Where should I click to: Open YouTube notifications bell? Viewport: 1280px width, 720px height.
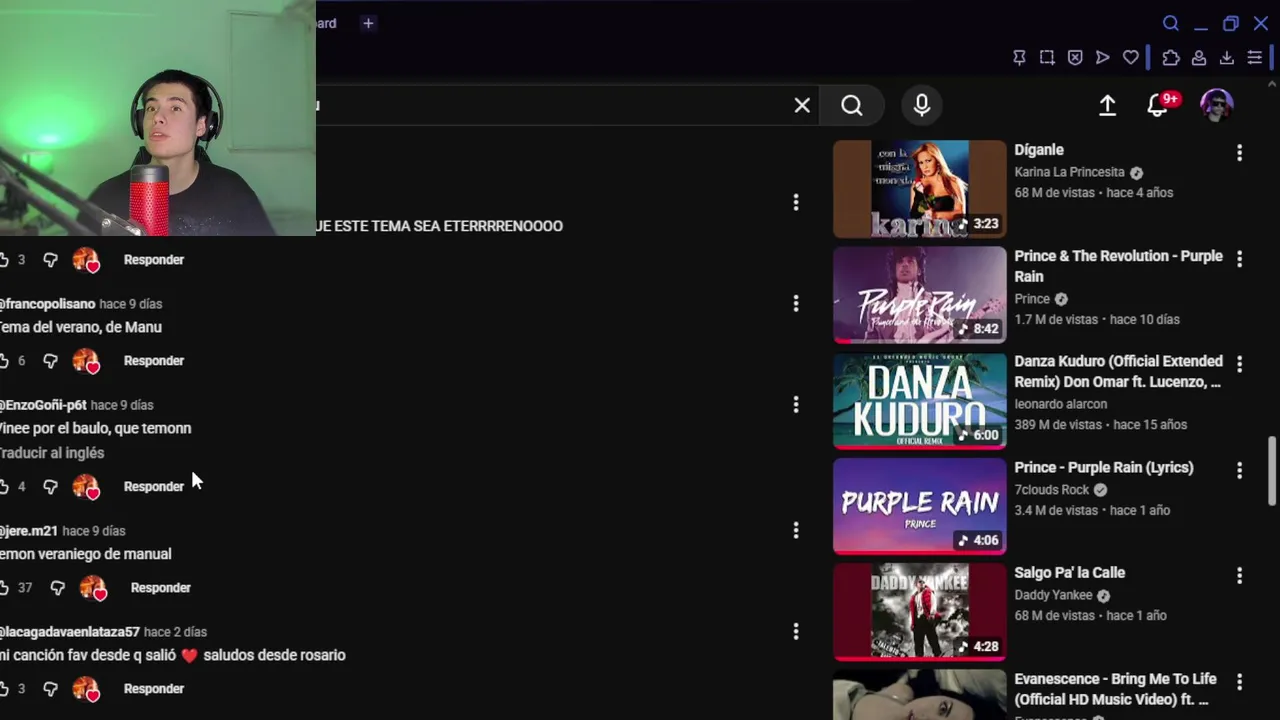(x=1159, y=105)
